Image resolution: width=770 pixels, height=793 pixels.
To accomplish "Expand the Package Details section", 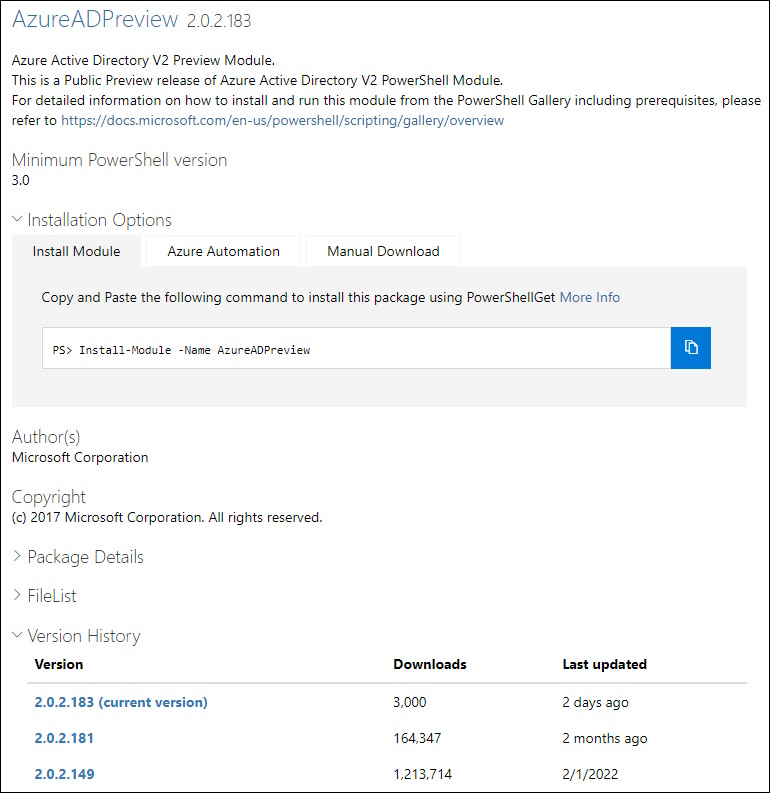I will tap(17, 557).
